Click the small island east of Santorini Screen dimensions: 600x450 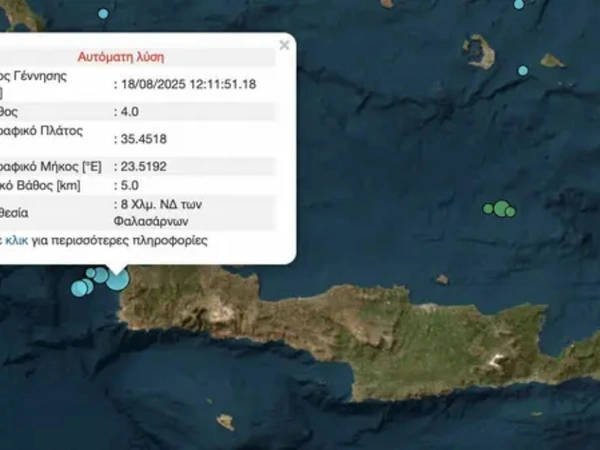[x=552, y=61]
